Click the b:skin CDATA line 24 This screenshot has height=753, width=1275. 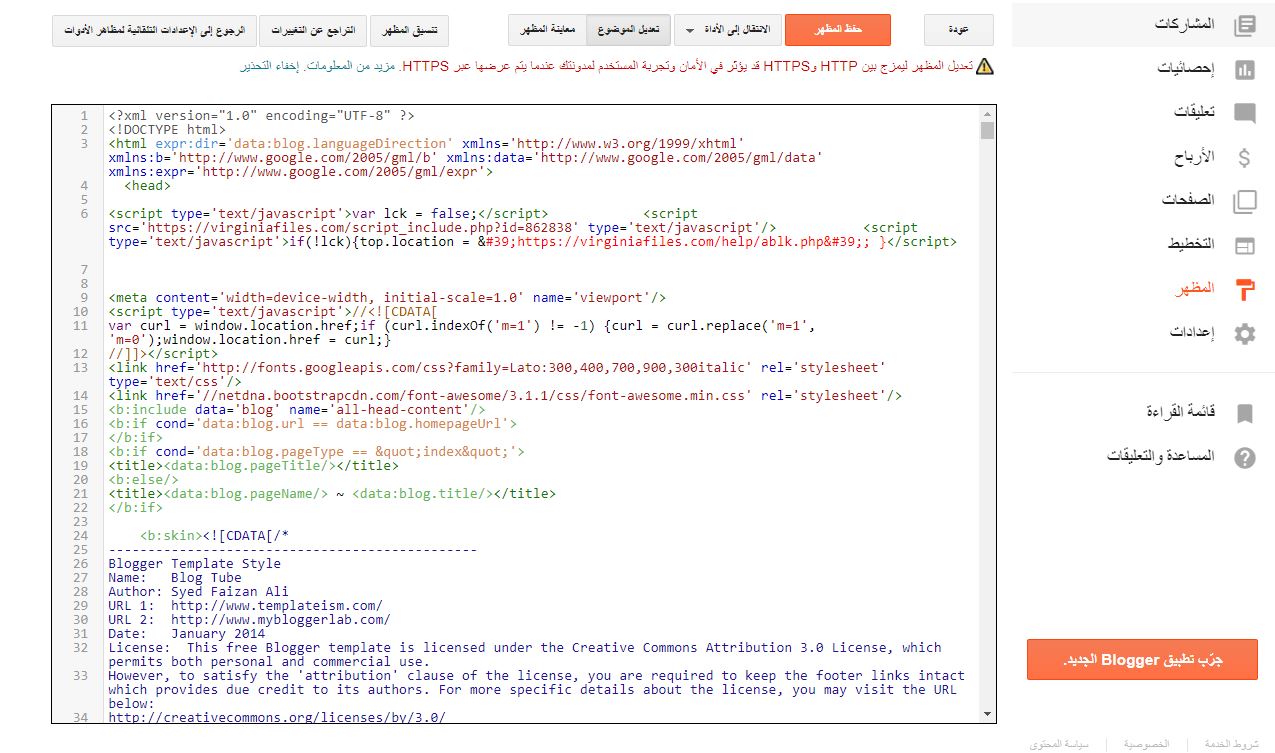214,535
